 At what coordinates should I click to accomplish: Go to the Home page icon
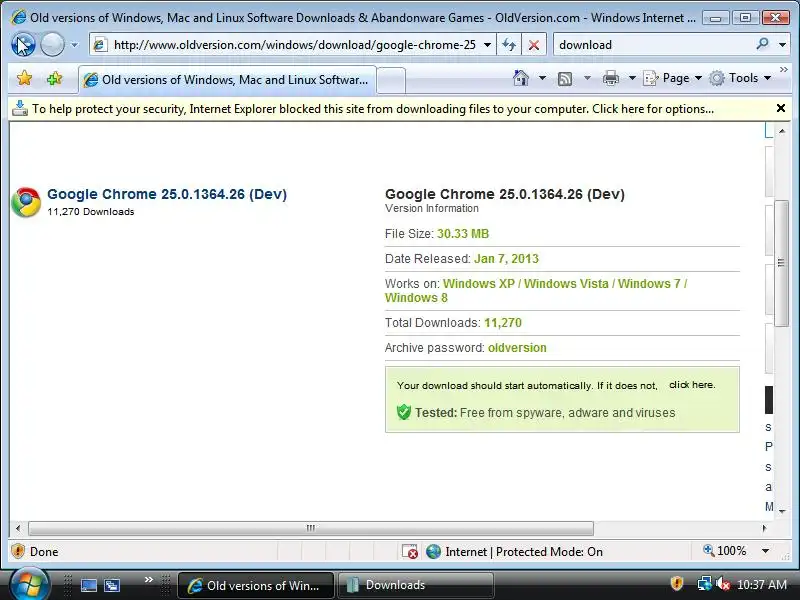pyautogui.click(x=521, y=78)
